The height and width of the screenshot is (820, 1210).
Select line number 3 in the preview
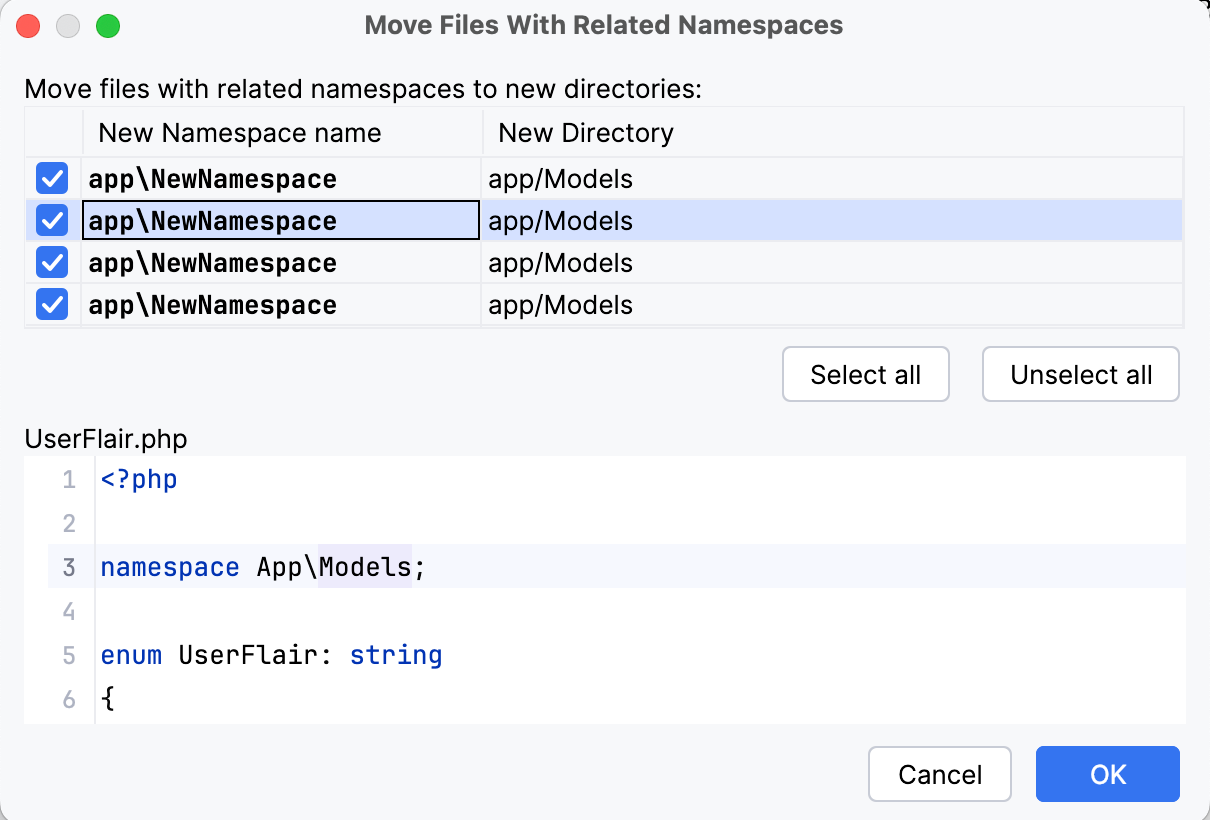[x=68, y=567]
